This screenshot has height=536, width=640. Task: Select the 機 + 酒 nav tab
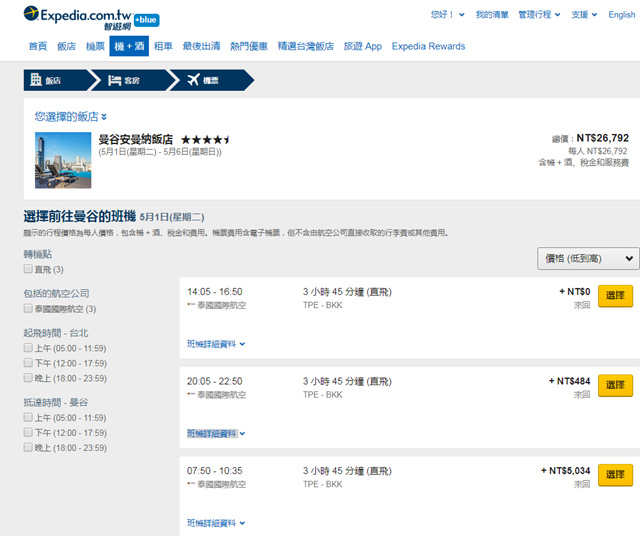pyautogui.click(x=129, y=46)
